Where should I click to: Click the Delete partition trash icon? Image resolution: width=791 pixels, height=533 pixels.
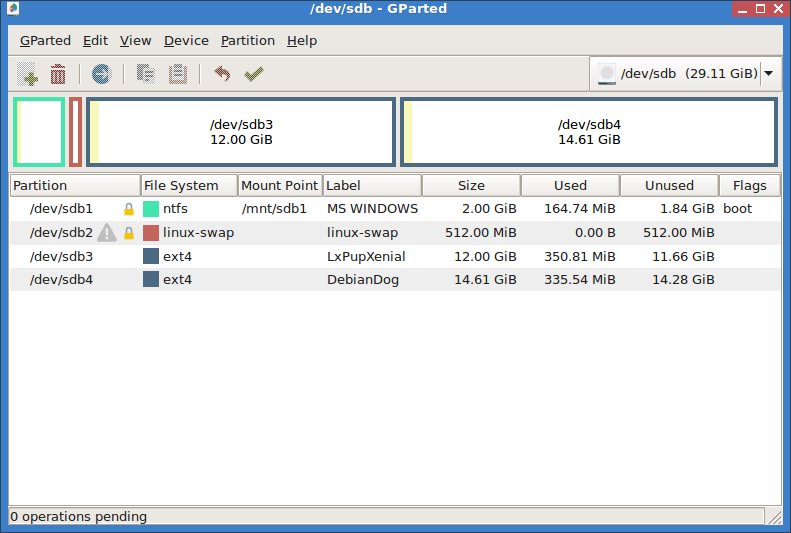(x=58, y=74)
